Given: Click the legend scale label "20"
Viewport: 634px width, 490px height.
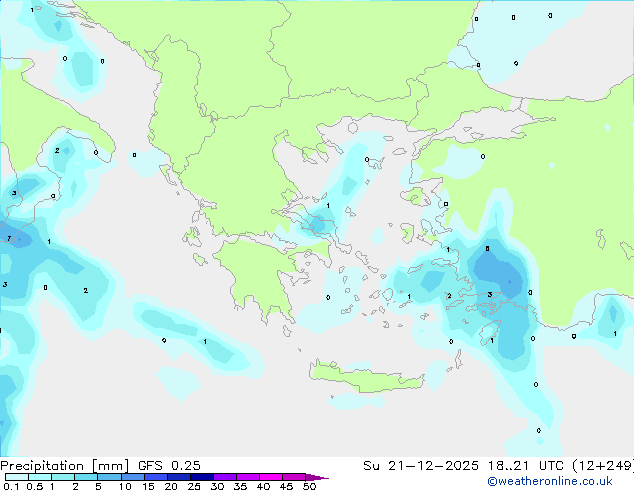Looking at the screenshot, I should (x=171, y=486).
